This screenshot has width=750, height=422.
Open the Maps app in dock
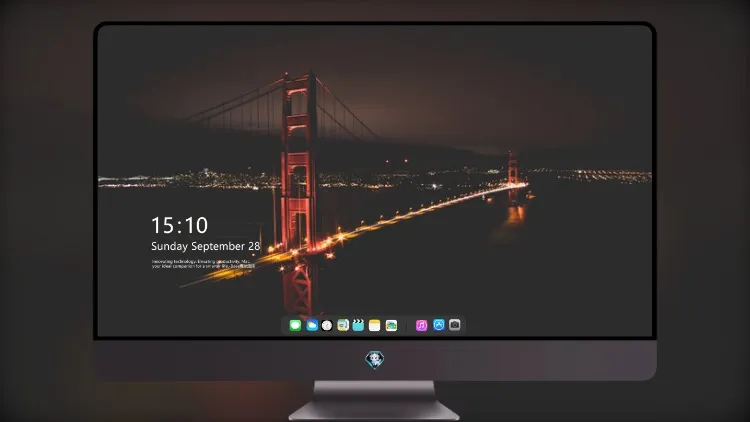[343, 325]
